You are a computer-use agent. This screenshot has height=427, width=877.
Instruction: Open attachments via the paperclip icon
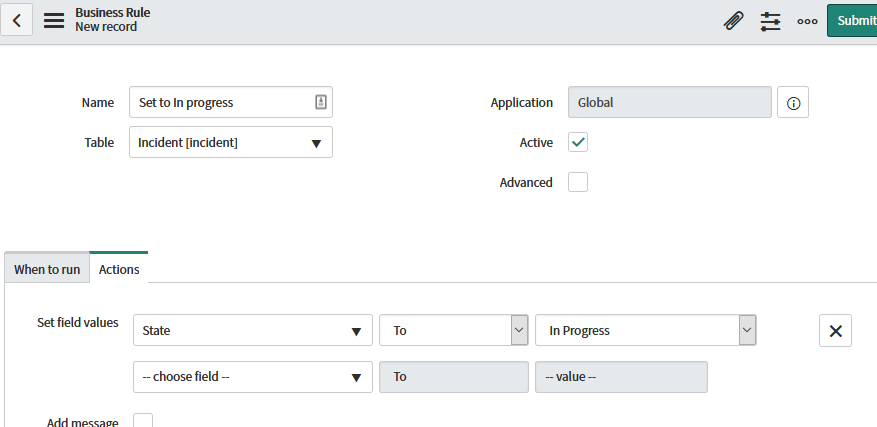pos(733,21)
